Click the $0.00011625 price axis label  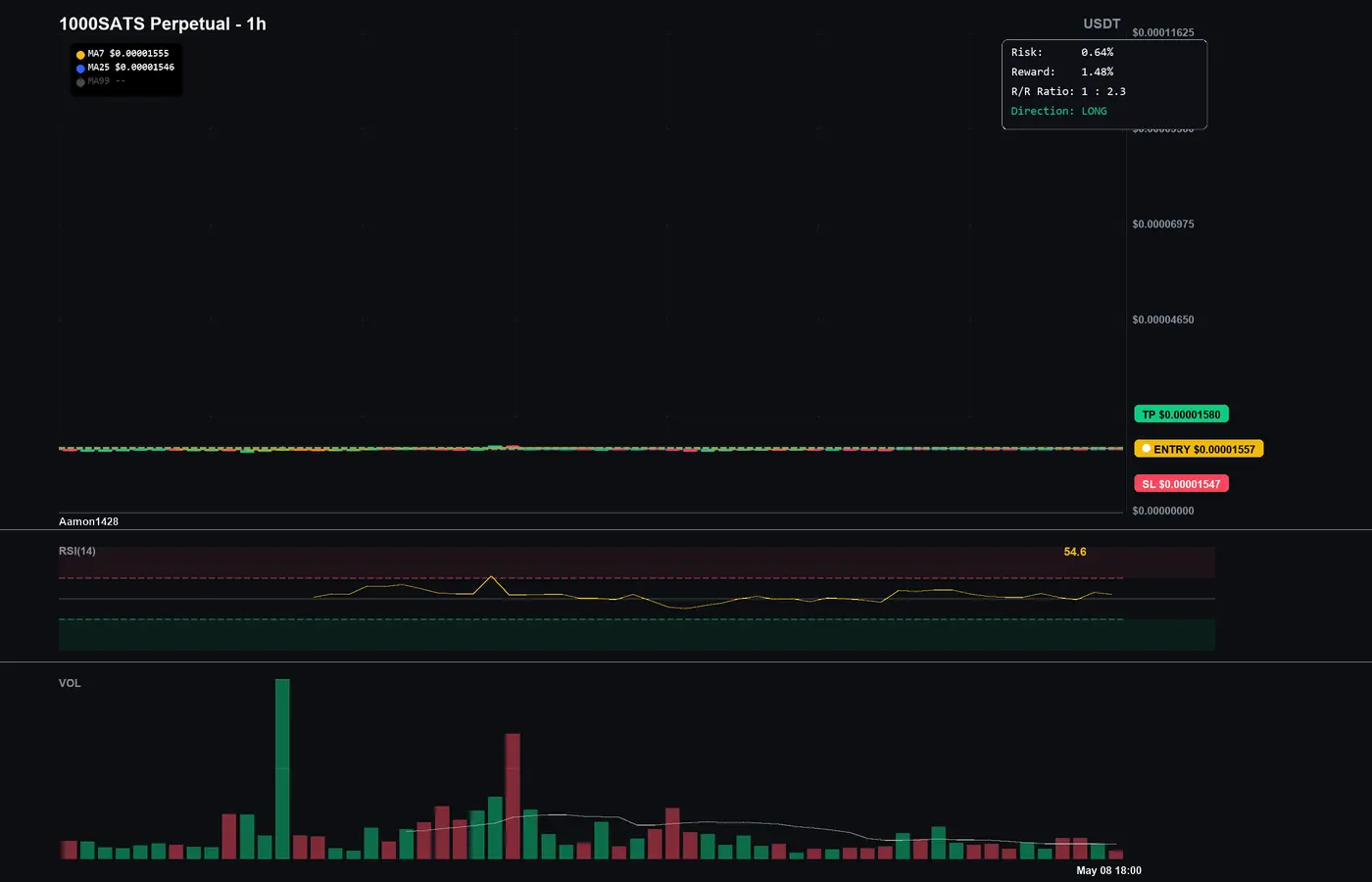tap(1163, 33)
